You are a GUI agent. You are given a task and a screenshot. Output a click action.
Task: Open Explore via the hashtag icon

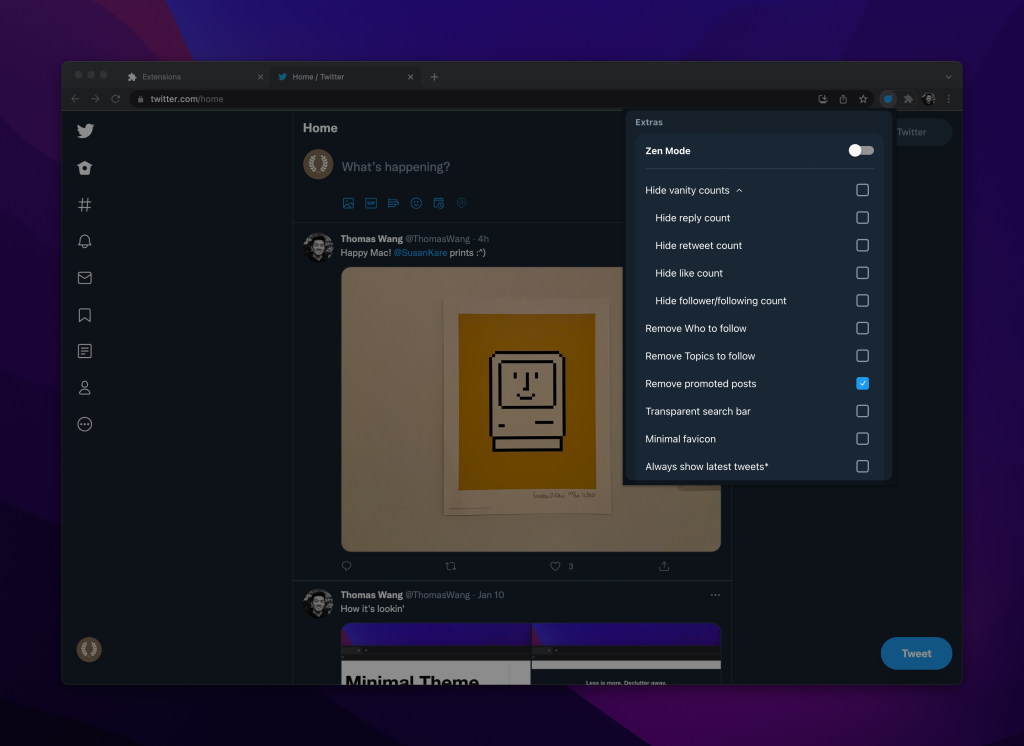tap(85, 204)
